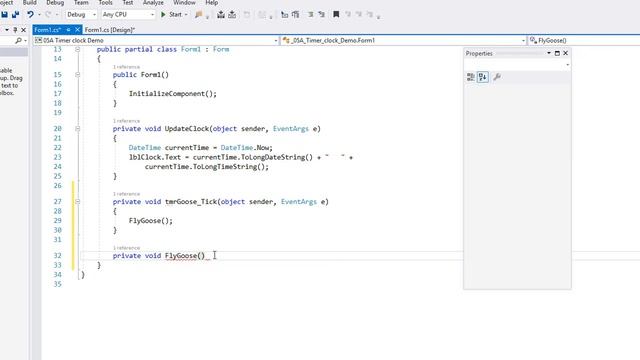Click the Save All toolbar icon
Screen dimensions: 640x360
click(x=16, y=14)
